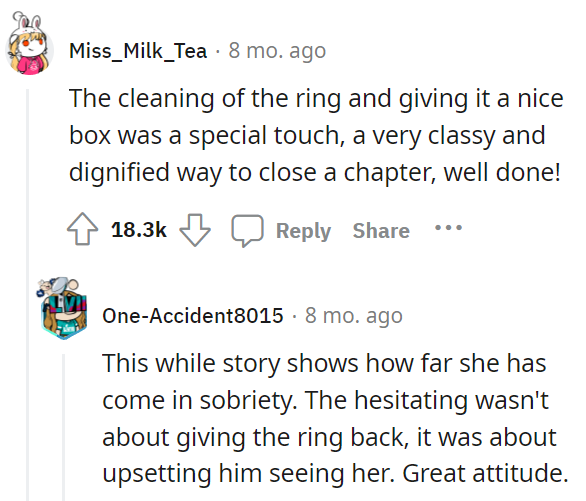Click the 18.3k vote count
The width and height of the screenshot is (586, 501).
click(139, 230)
